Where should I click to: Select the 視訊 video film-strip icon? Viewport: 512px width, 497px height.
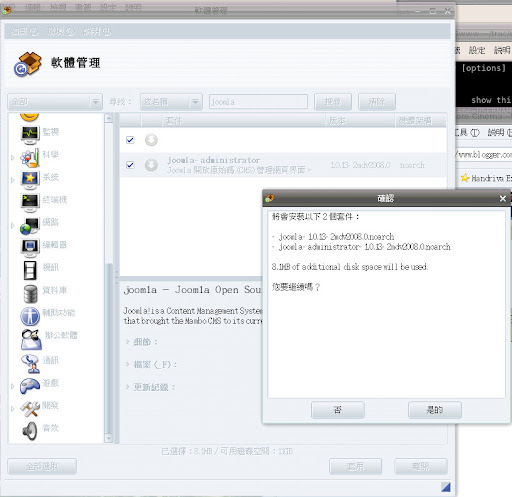coord(30,270)
